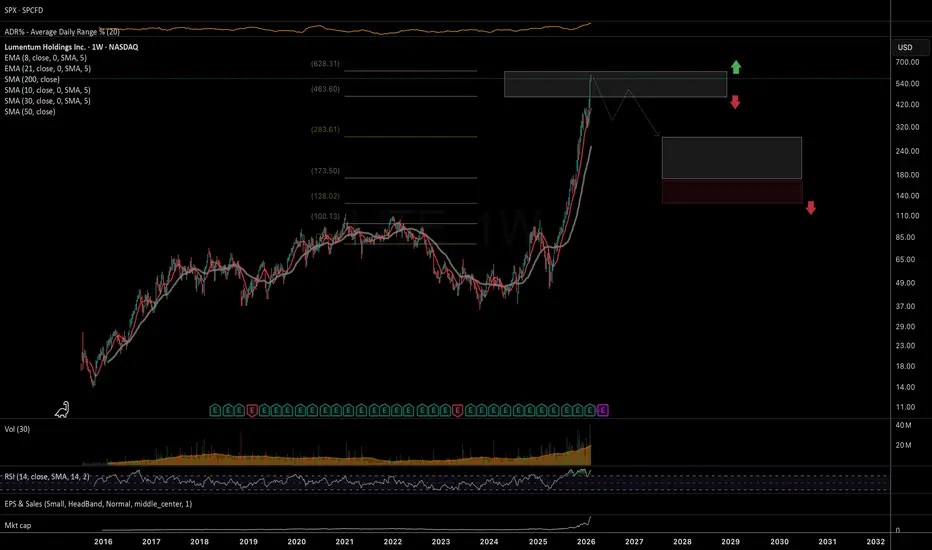Image resolution: width=932 pixels, height=550 pixels.
Task: Click the Fibonacci level label (463.60)
Action: [325, 89]
